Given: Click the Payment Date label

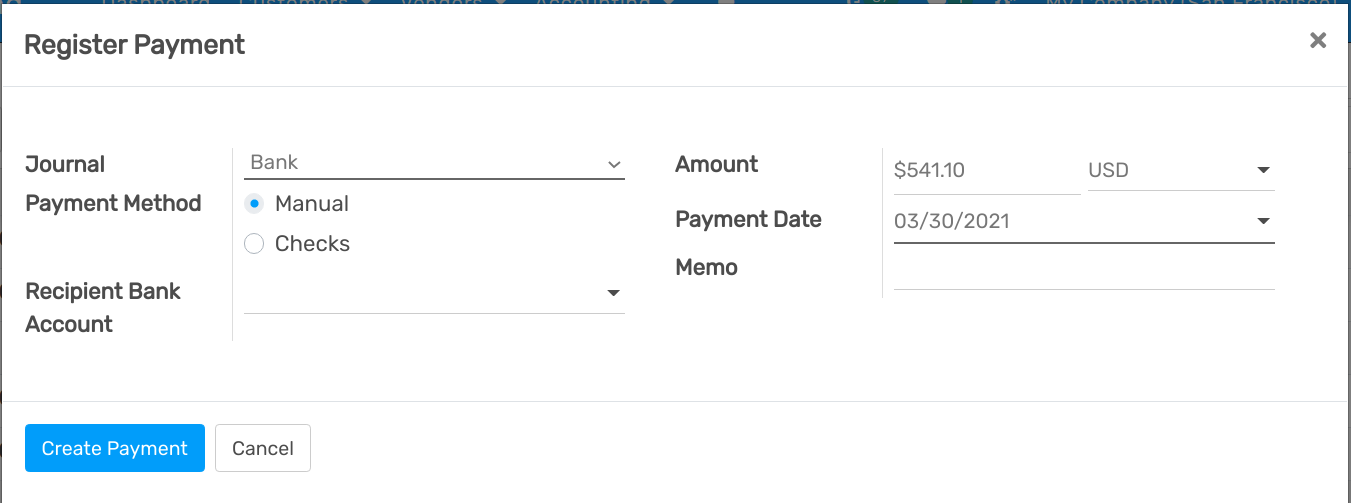Looking at the screenshot, I should coord(748,220).
